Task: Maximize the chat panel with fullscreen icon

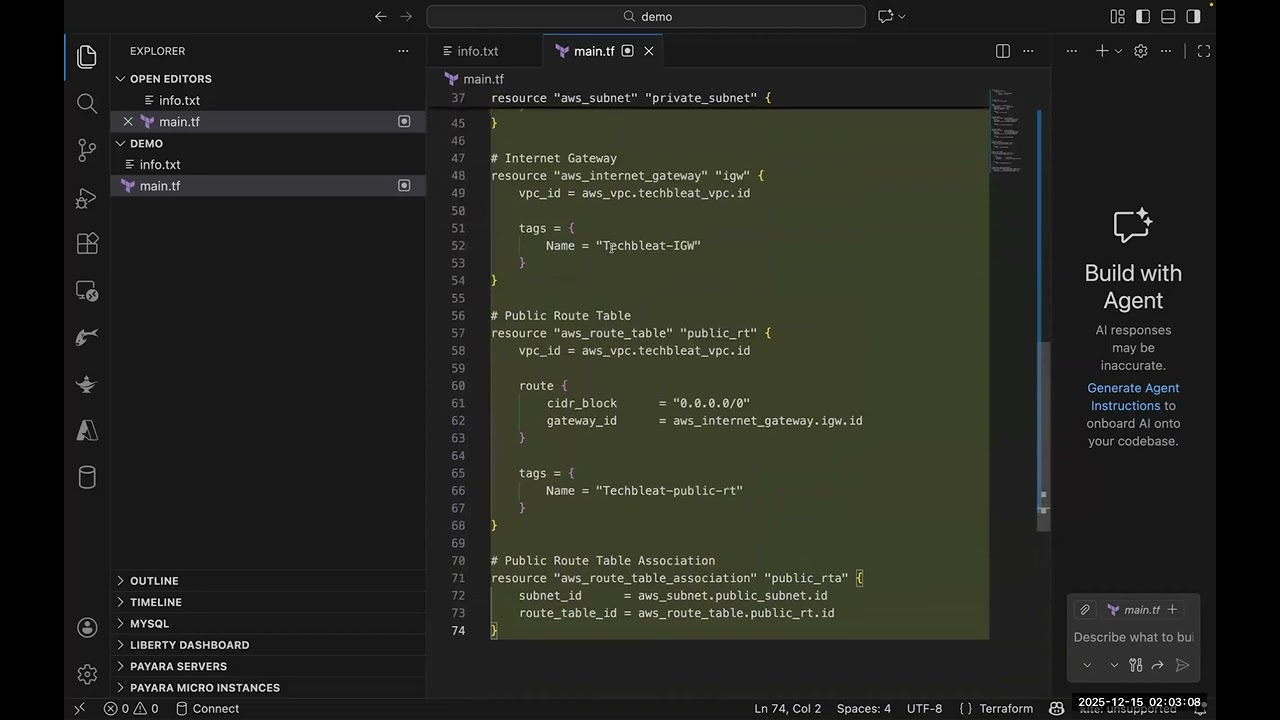Action: point(1204,51)
